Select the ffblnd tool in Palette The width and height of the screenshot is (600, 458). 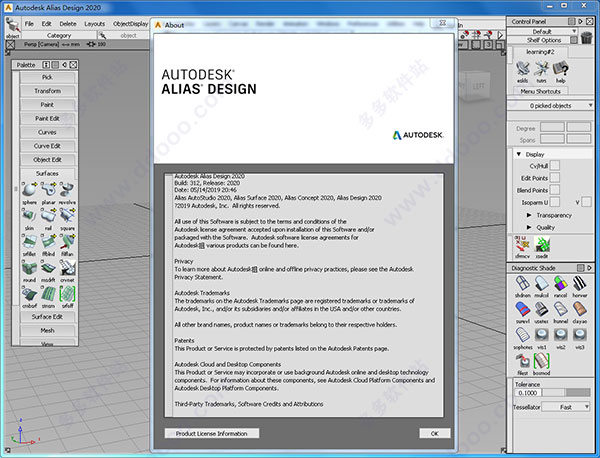point(49,241)
